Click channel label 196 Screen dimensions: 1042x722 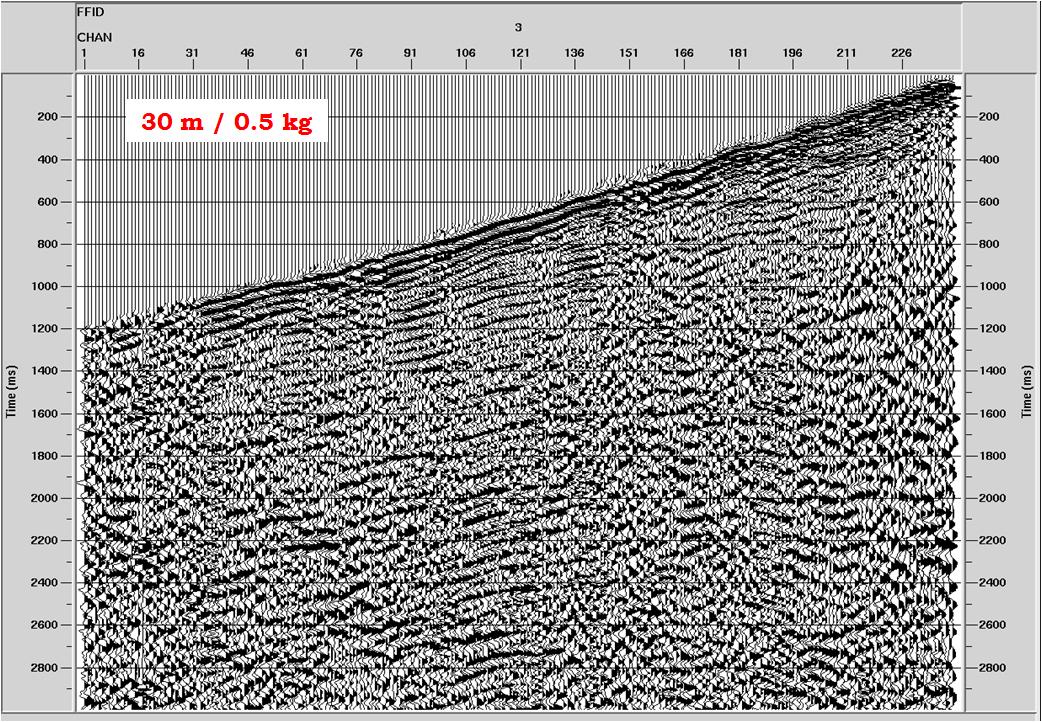(x=793, y=53)
